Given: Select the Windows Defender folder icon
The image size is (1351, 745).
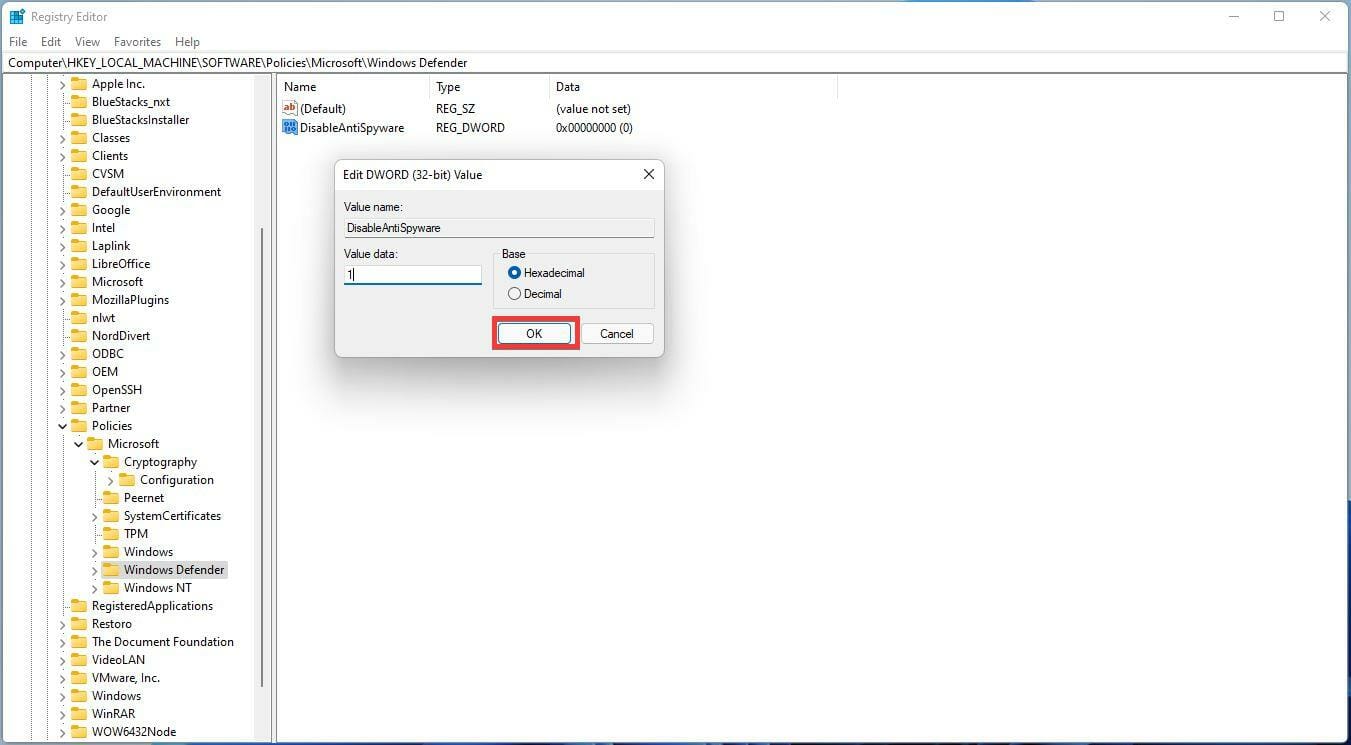Looking at the screenshot, I should 111,570.
